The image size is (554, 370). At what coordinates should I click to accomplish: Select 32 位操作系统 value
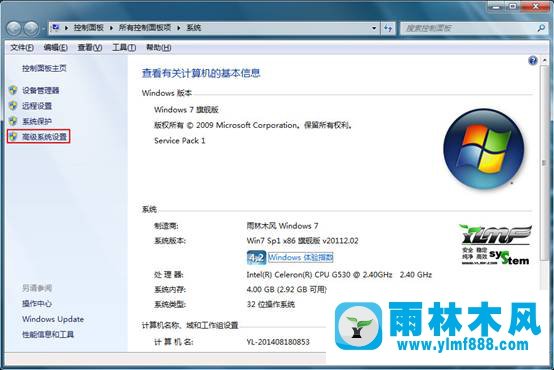point(271,304)
